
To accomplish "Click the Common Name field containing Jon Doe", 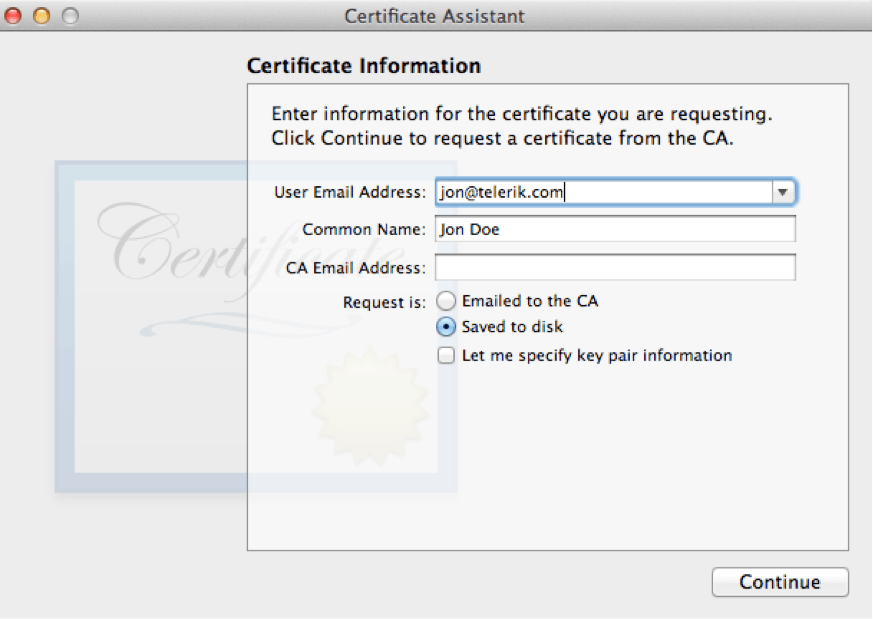I will [615, 229].
